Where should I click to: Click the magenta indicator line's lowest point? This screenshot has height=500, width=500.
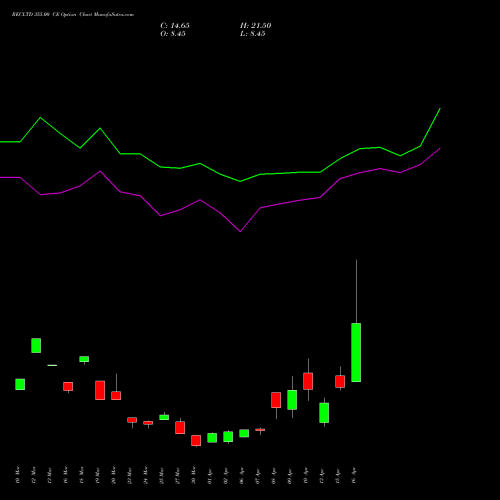240,231
